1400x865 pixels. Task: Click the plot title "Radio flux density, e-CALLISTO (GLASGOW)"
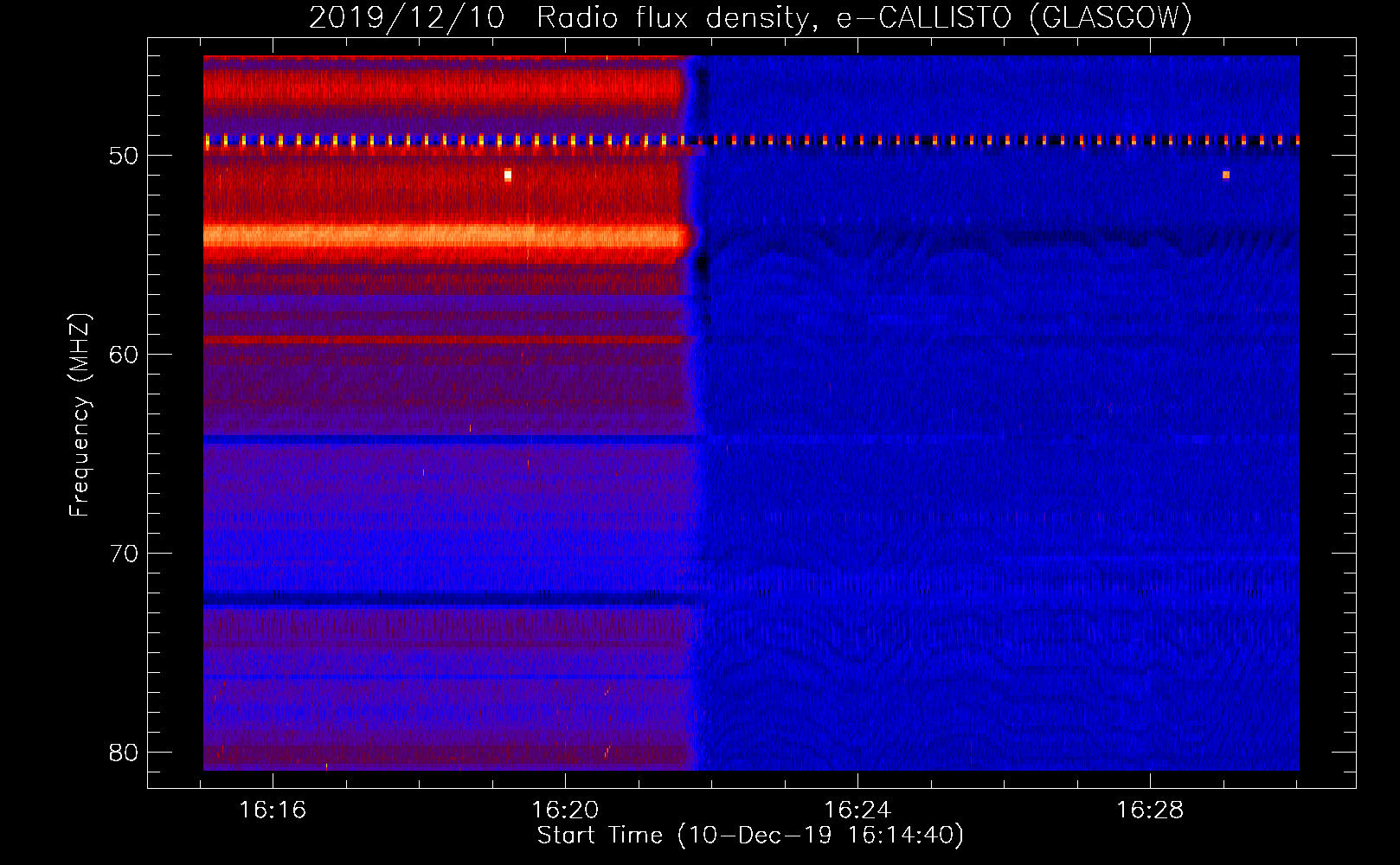tap(864, 17)
